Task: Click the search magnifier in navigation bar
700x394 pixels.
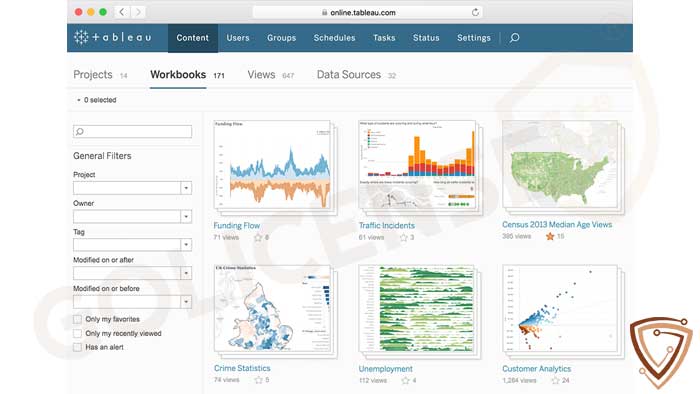Action: pyautogui.click(x=514, y=37)
